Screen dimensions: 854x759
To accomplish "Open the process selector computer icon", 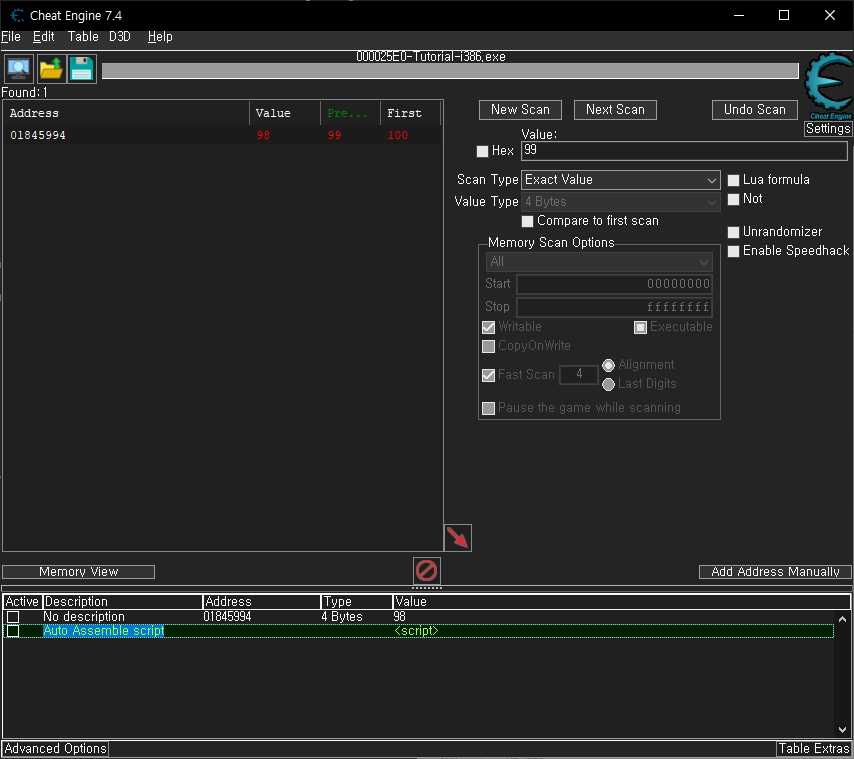I will 19,69.
